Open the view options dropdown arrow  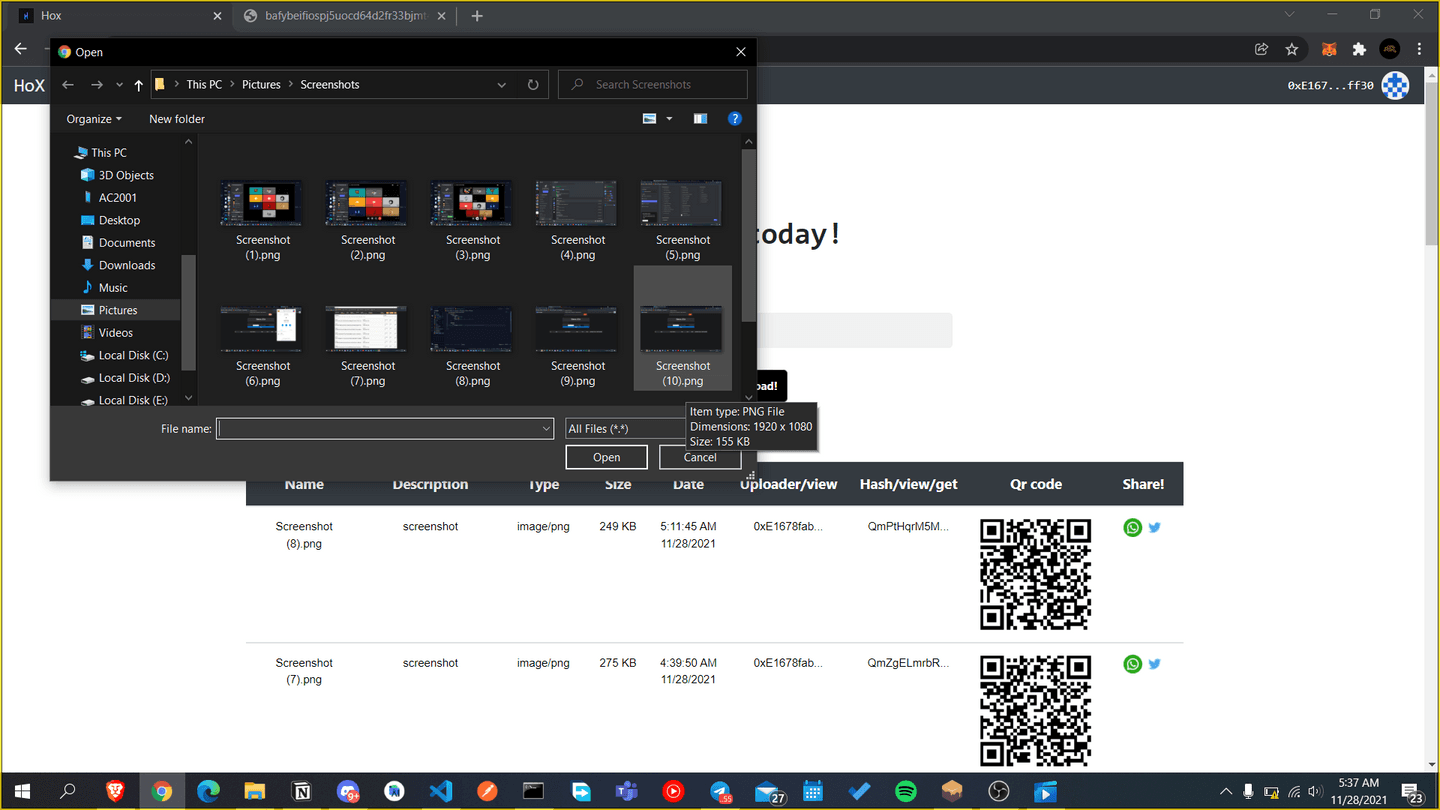click(669, 119)
